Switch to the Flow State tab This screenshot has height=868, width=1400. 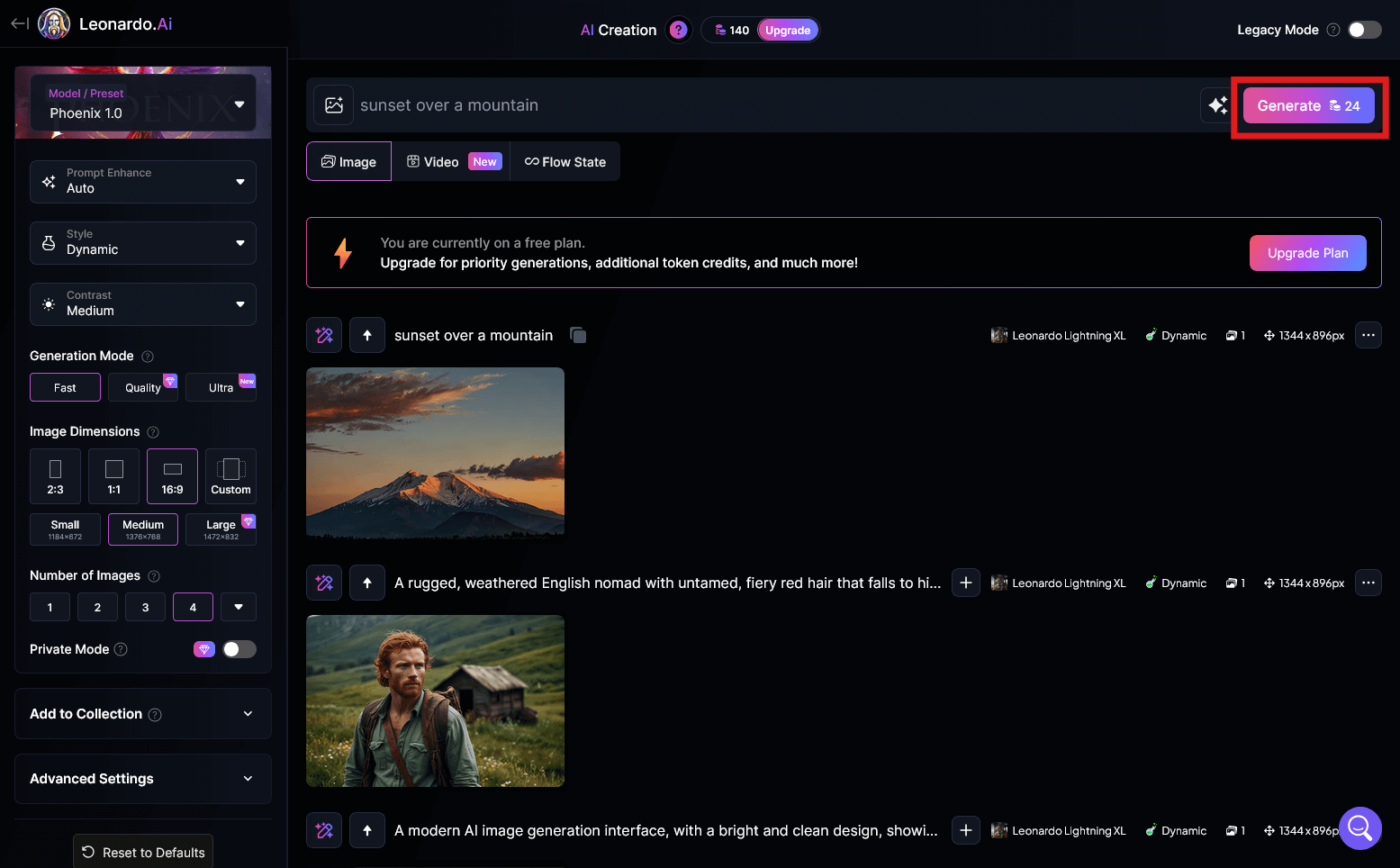point(565,161)
